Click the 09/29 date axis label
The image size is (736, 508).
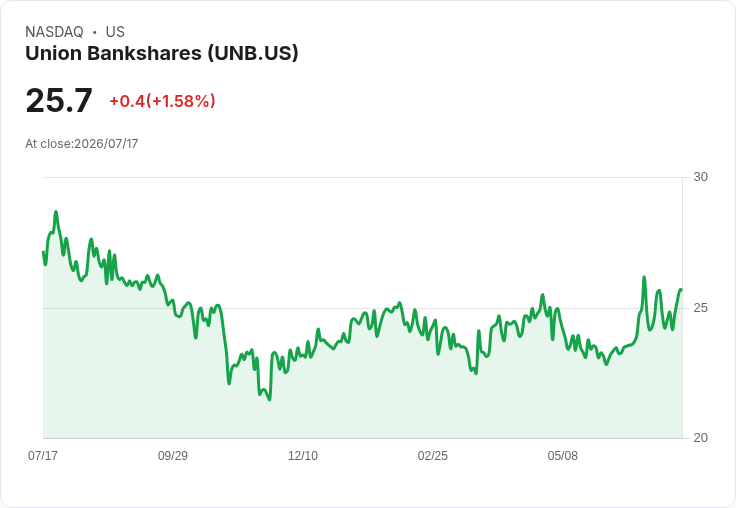point(173,455)
